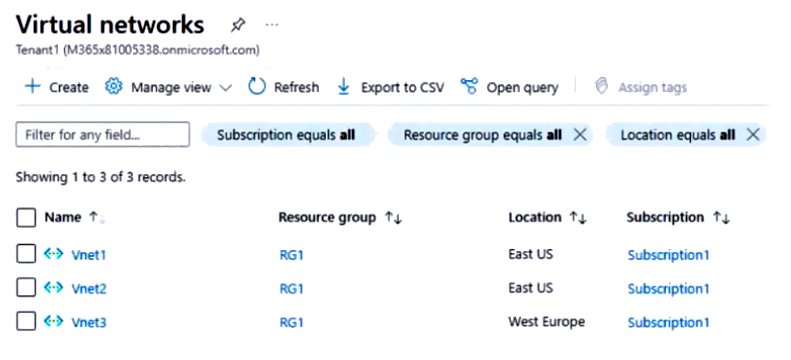Tick the select-all checkbox beside Name
791x360 pixels.
click(26, 218)
